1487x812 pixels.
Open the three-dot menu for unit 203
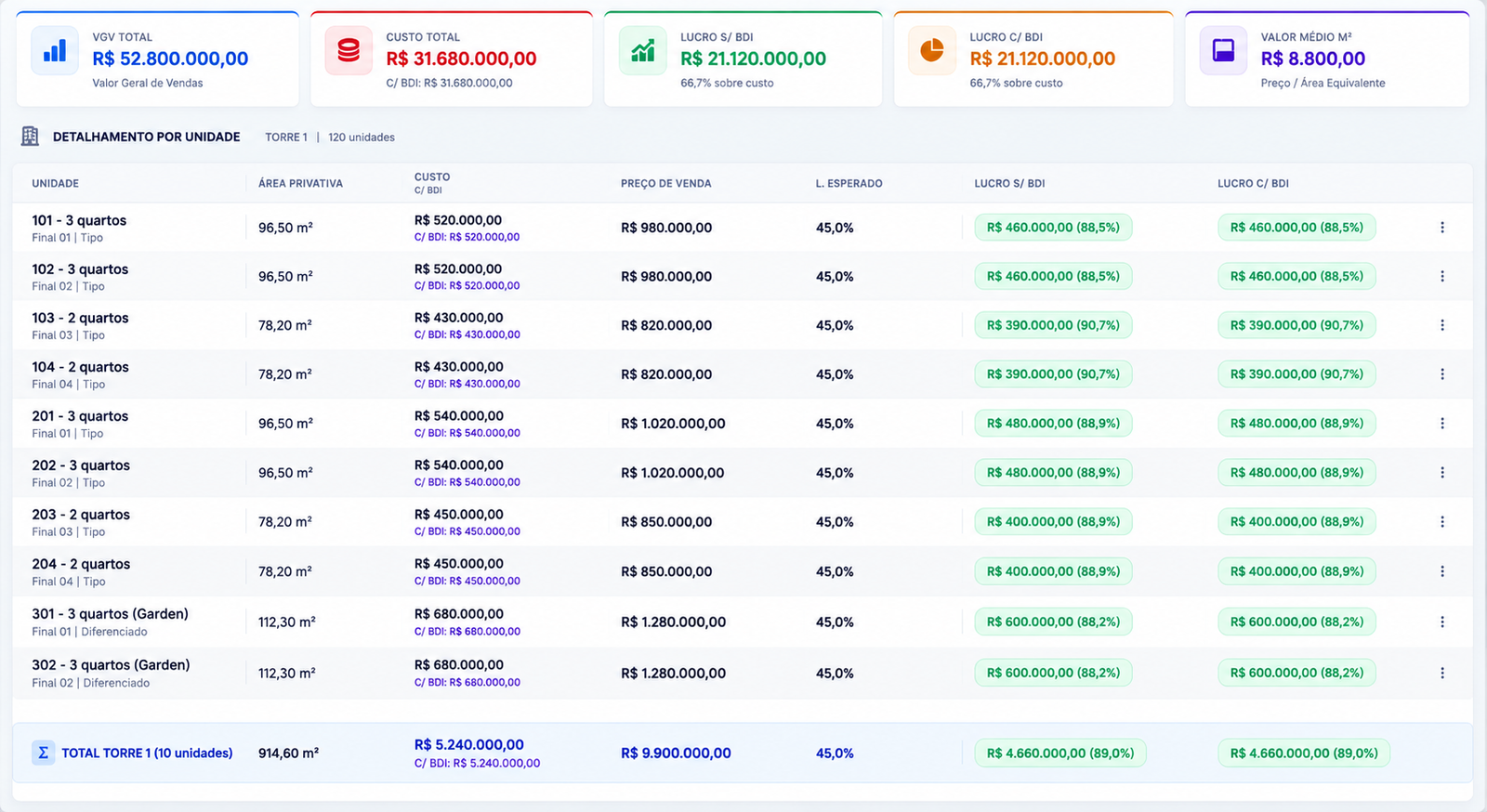pos(1442,522)
